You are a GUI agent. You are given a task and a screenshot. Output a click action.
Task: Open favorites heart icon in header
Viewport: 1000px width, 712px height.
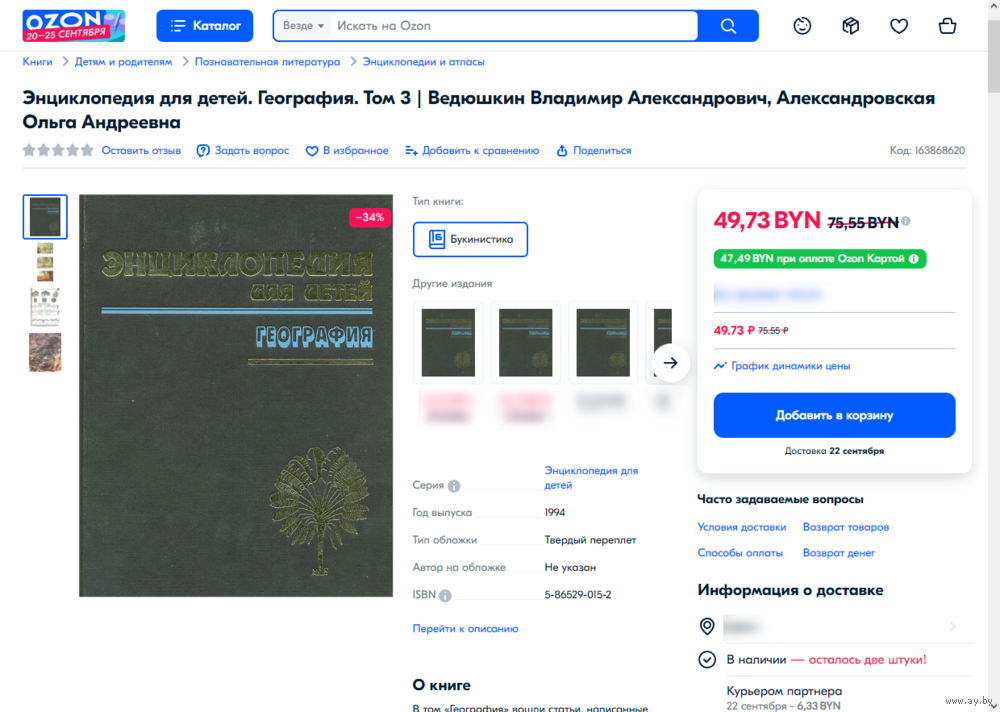[x=899, y=26]
